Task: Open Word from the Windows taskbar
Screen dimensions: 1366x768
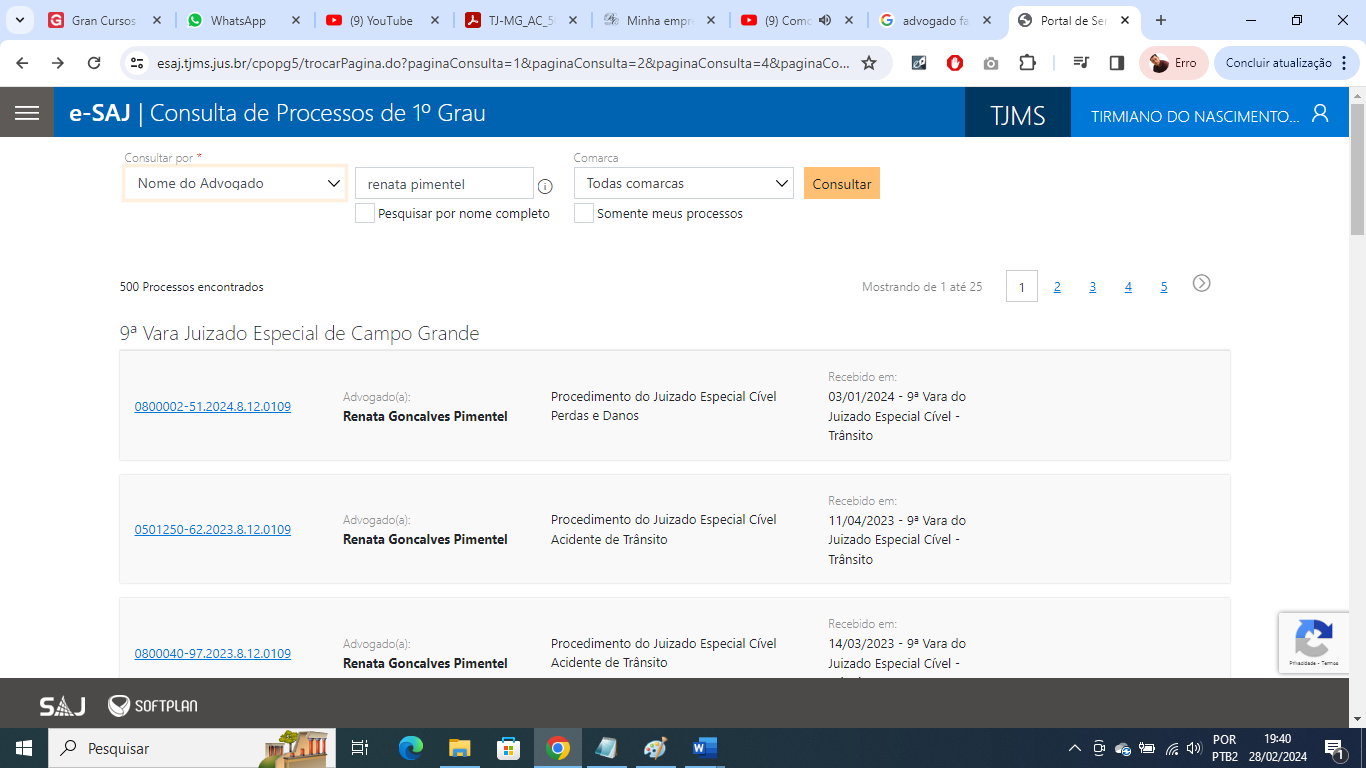Action: (705, 748)
